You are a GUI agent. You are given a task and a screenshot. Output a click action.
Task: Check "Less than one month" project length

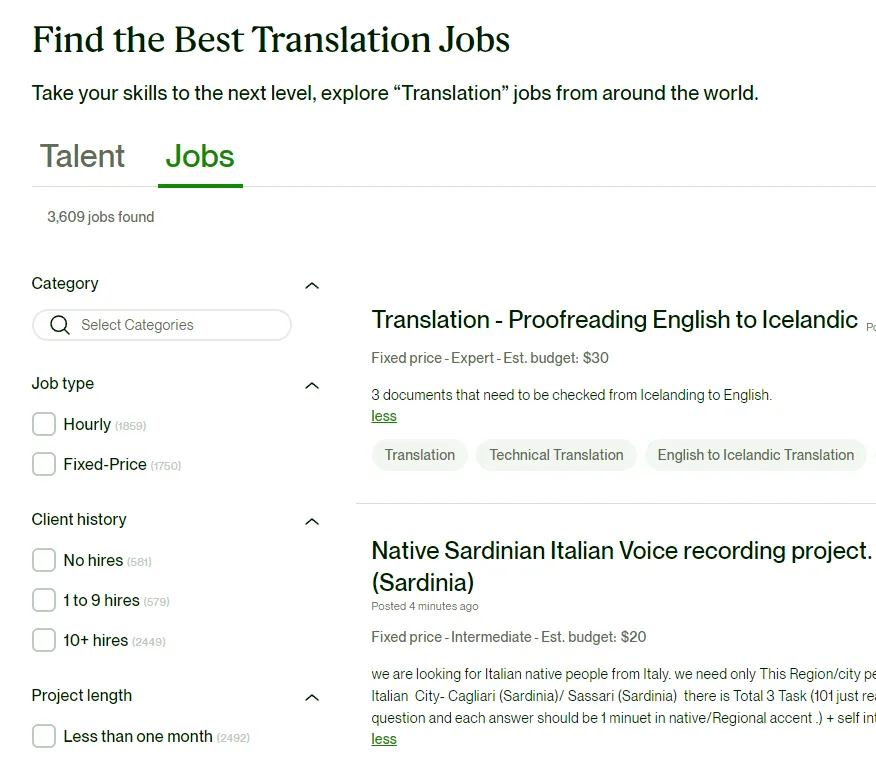pyautogui.click(x=44, y=735)
